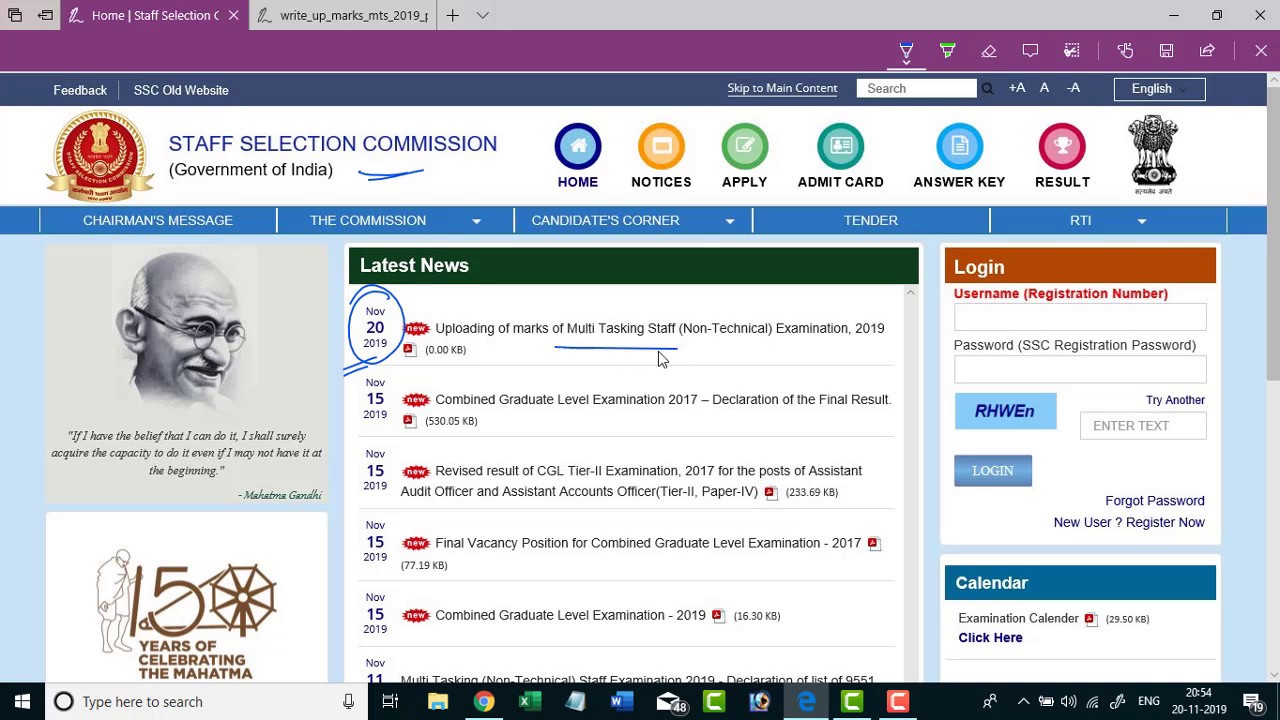Increase font size with +A

(1017, 88)
